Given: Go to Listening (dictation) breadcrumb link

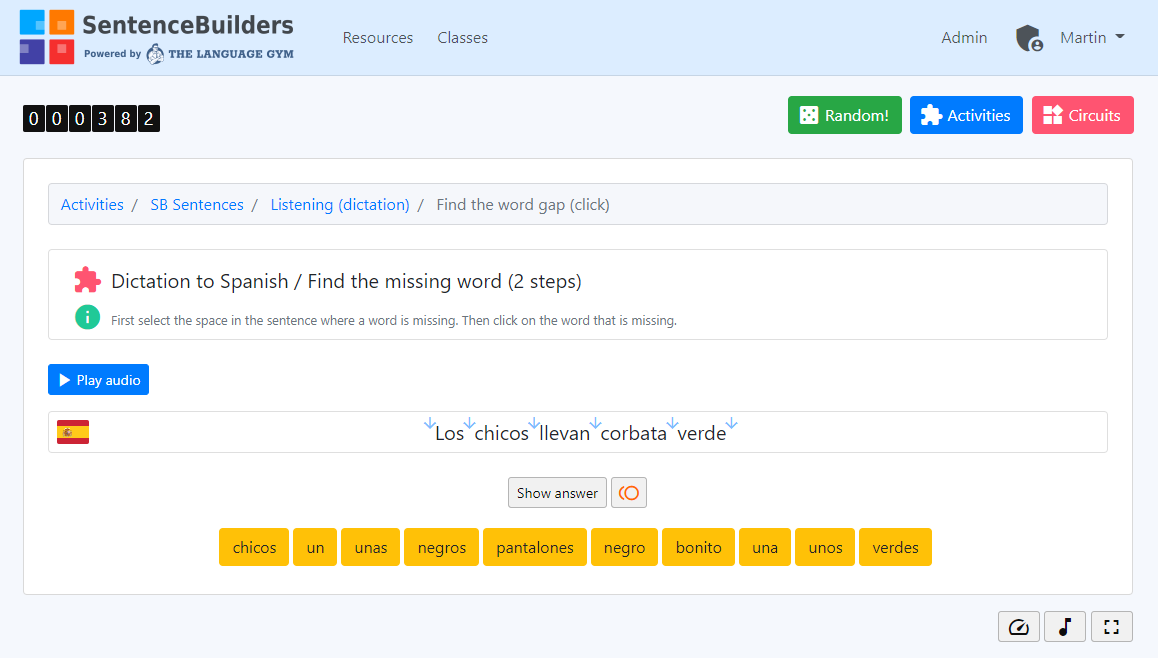Looking at the screenshot, I should (340, 205).
